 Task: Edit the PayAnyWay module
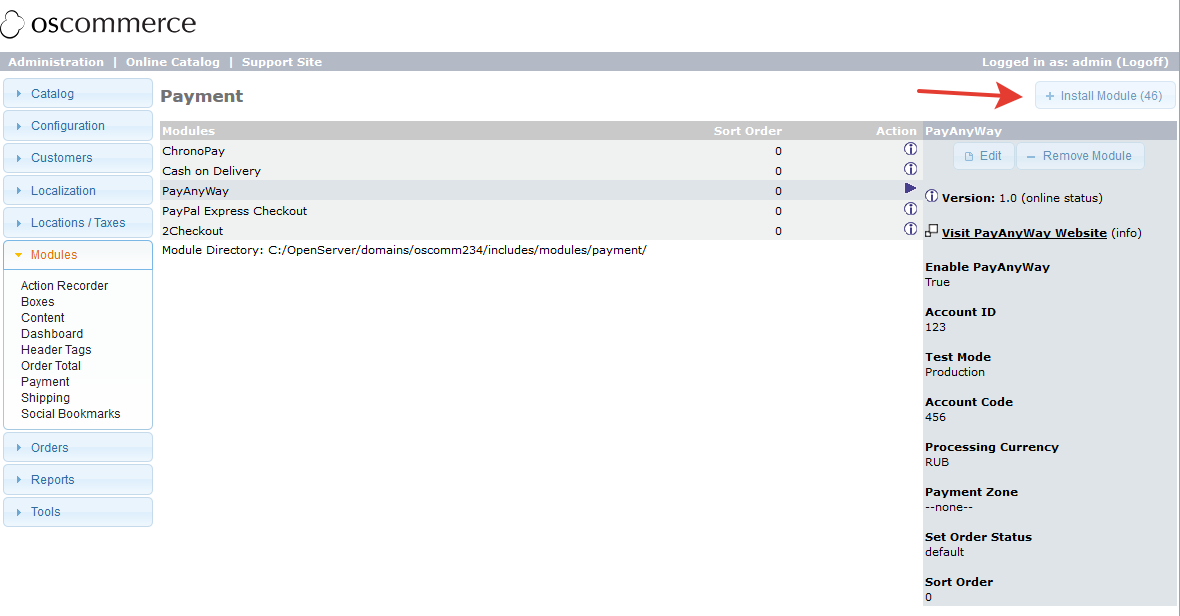[984, 156]
